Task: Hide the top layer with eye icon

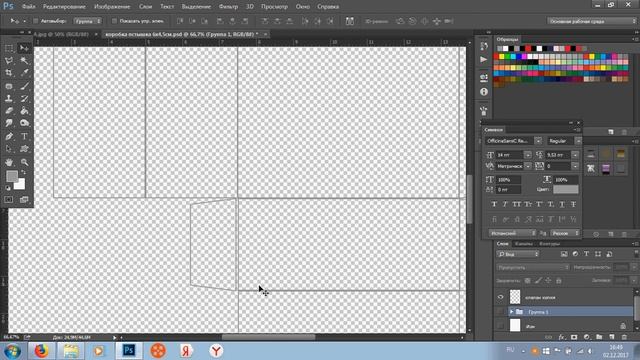Action: [x=500, y=297]
